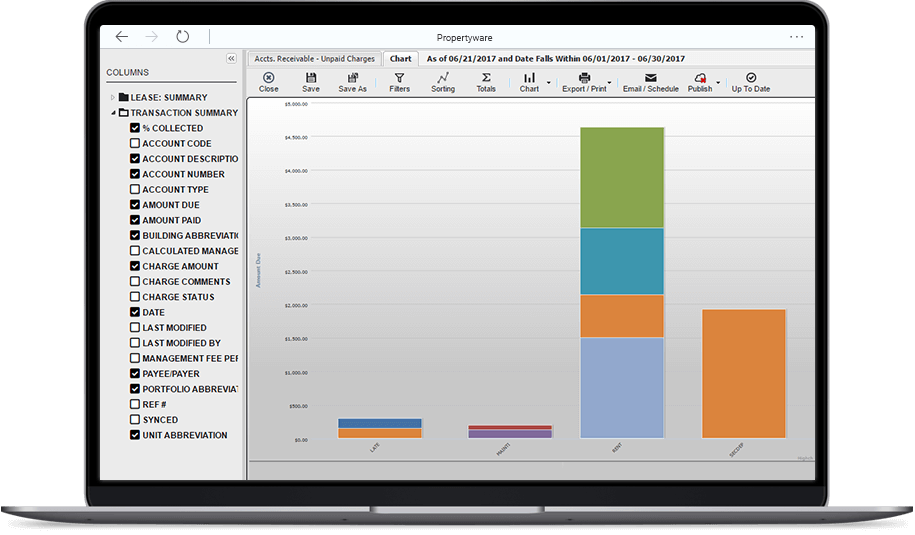Image resolution: width=915 pixels, height=535 pixels.
Task: Open Email / Schedule envelope icon
Action: pyautogui.click(x=651, y=78)
